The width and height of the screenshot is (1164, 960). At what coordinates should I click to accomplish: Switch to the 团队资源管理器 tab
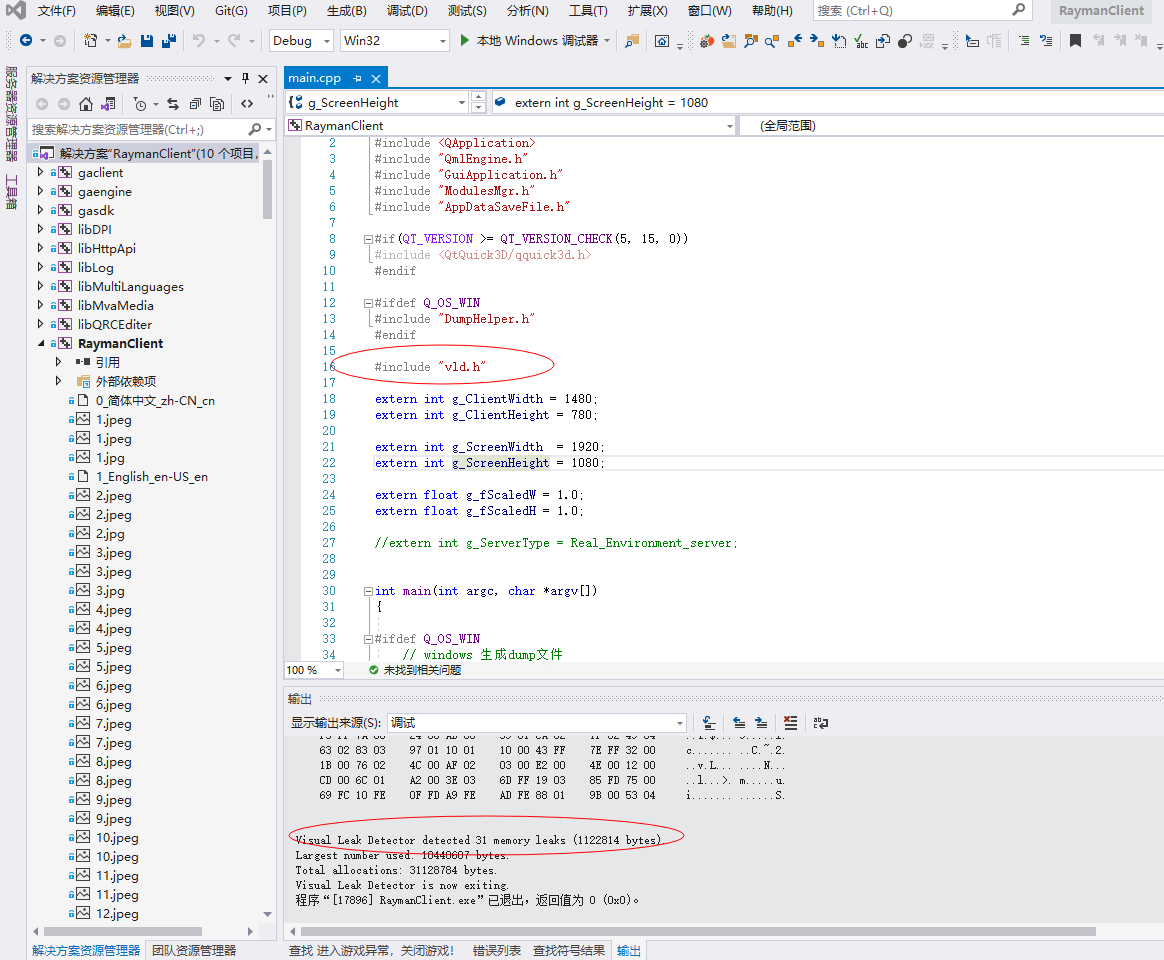click(x=194, y=950)
